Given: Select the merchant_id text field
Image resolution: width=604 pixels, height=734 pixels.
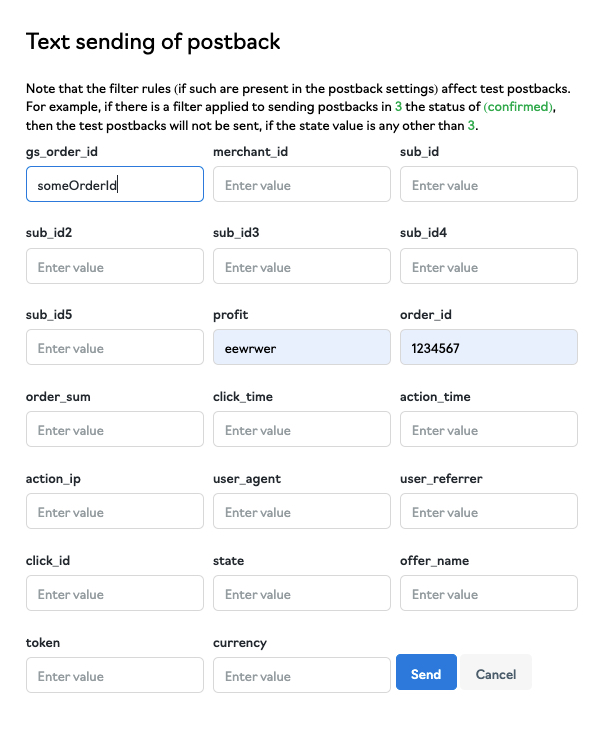Looking at the screenshot, I should pos(302,184).
